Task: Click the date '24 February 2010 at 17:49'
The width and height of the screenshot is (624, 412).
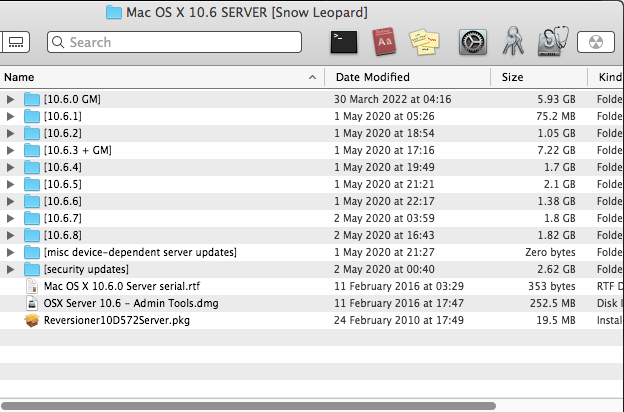Action: pos(399,320)
